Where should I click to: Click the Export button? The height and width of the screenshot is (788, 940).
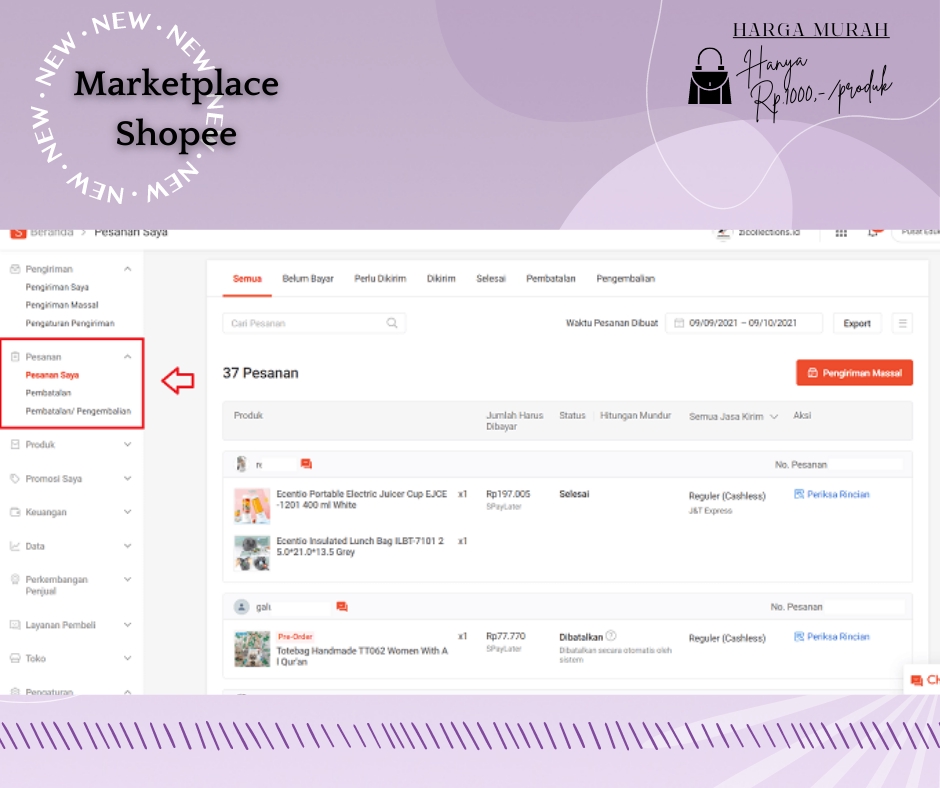pyautogui.click(x=857, y=323)
